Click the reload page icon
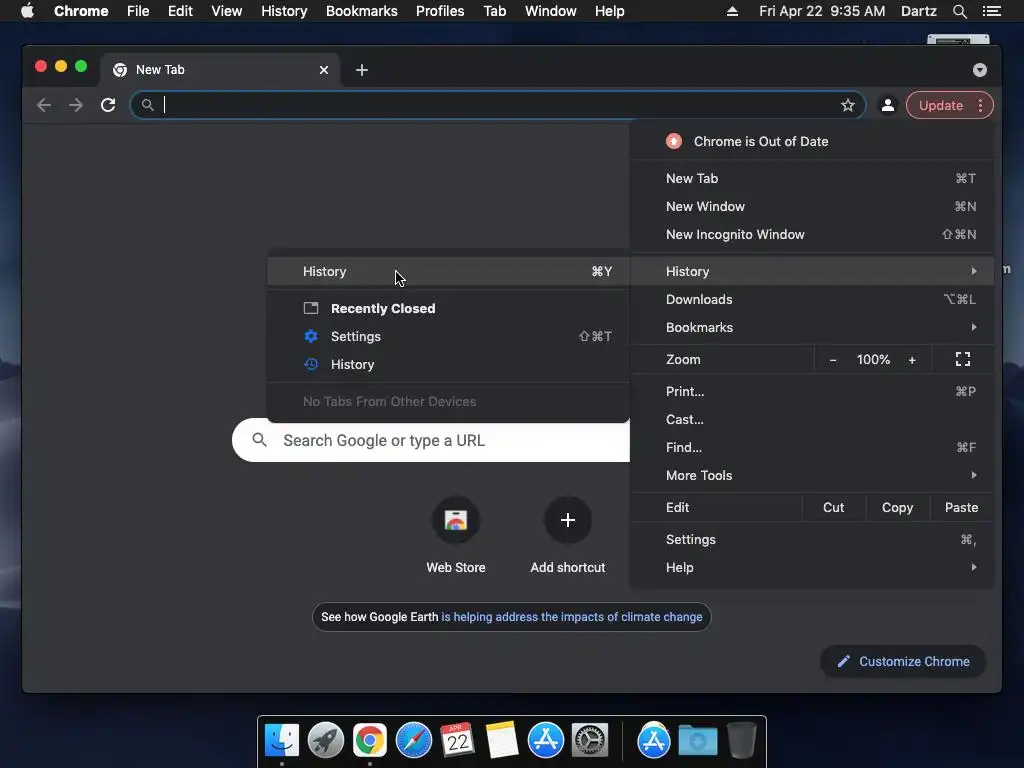The height and width of the screenshot is (768, 1024). pyautogui.click(x=108, y=105)
